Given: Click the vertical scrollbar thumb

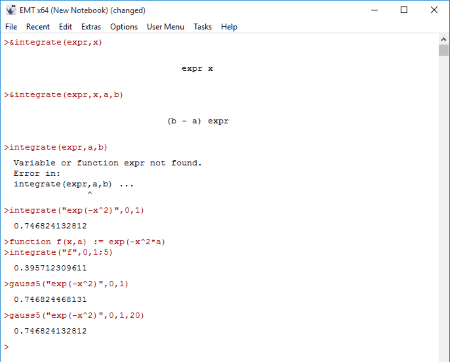Looking at the screenshot, I should (443, 51).
